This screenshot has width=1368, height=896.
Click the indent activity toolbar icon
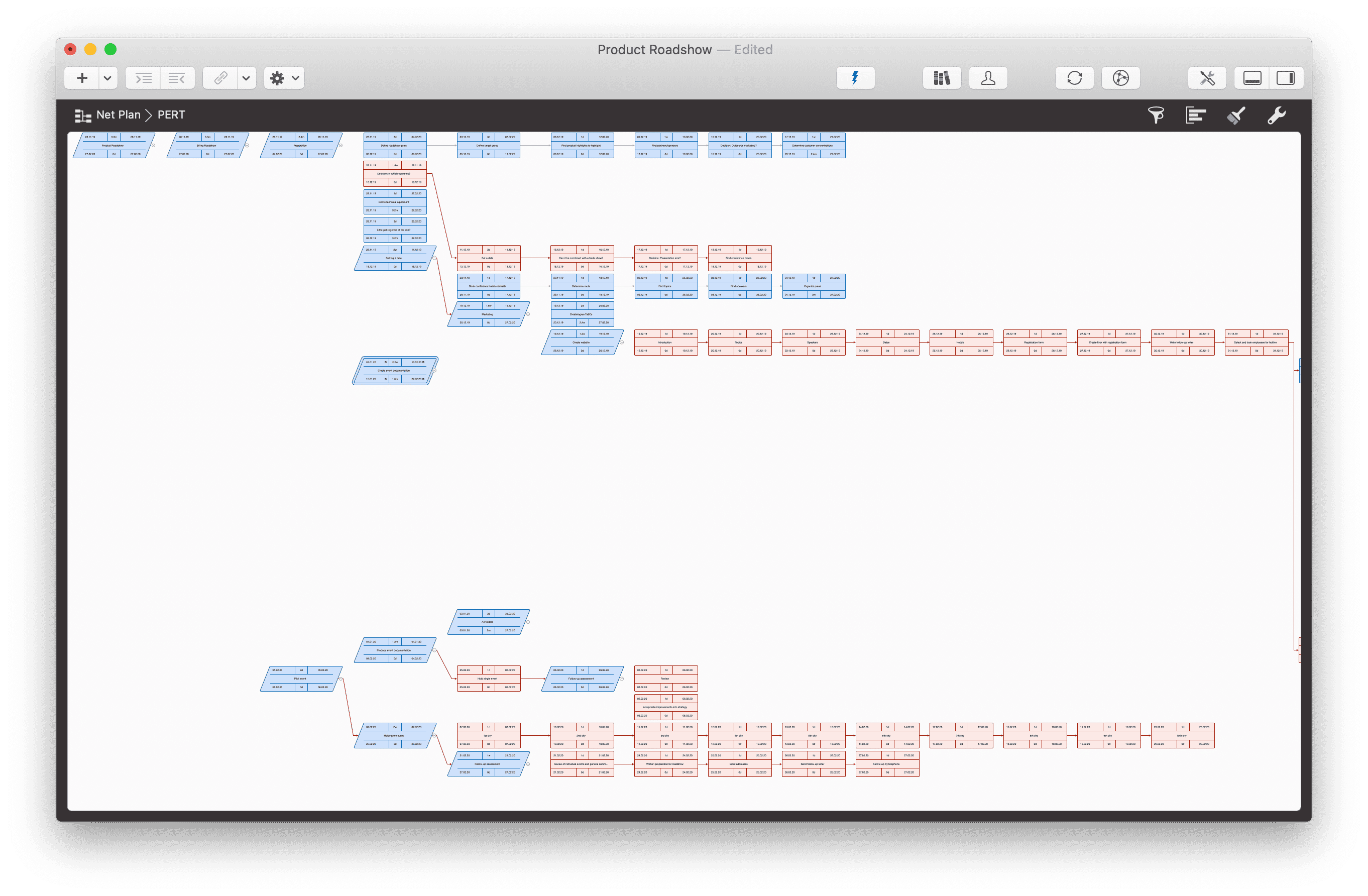(x=143, y=77)
